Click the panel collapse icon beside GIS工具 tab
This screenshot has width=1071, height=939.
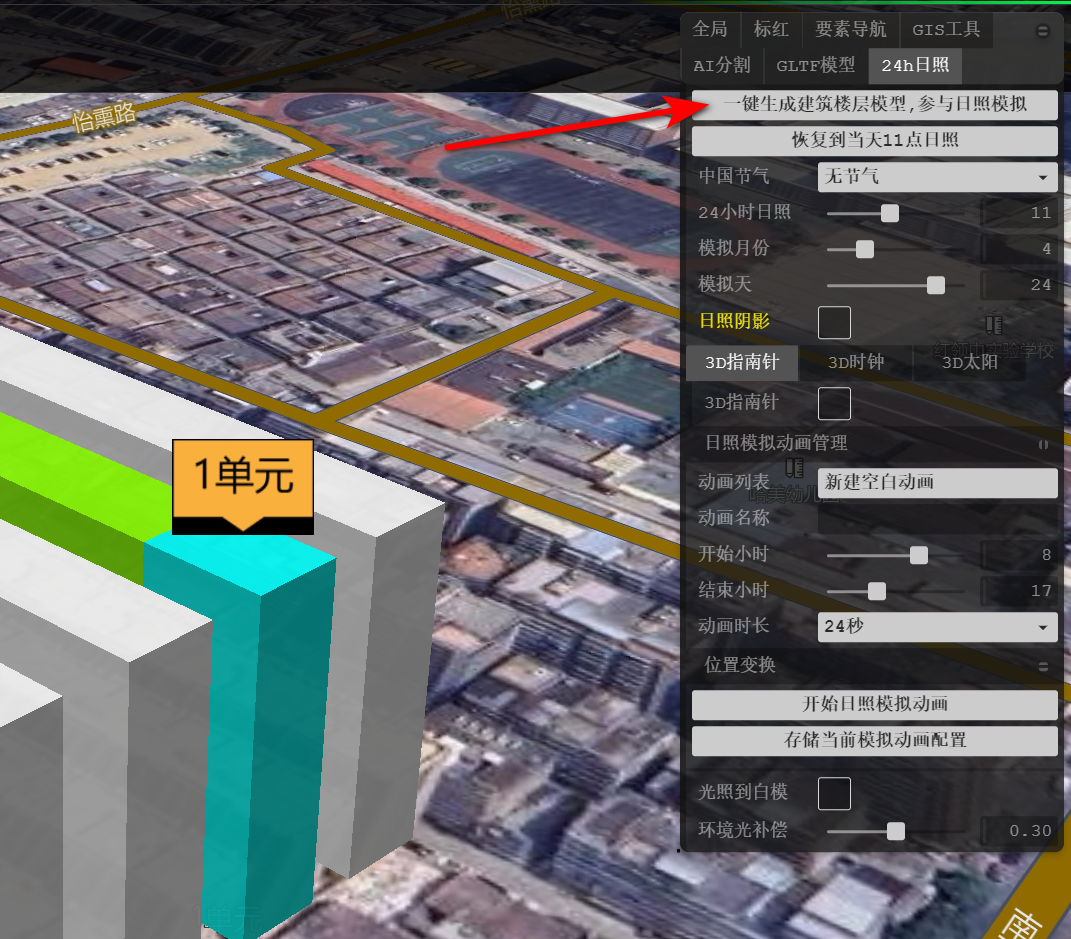(x=1043, y=31)
